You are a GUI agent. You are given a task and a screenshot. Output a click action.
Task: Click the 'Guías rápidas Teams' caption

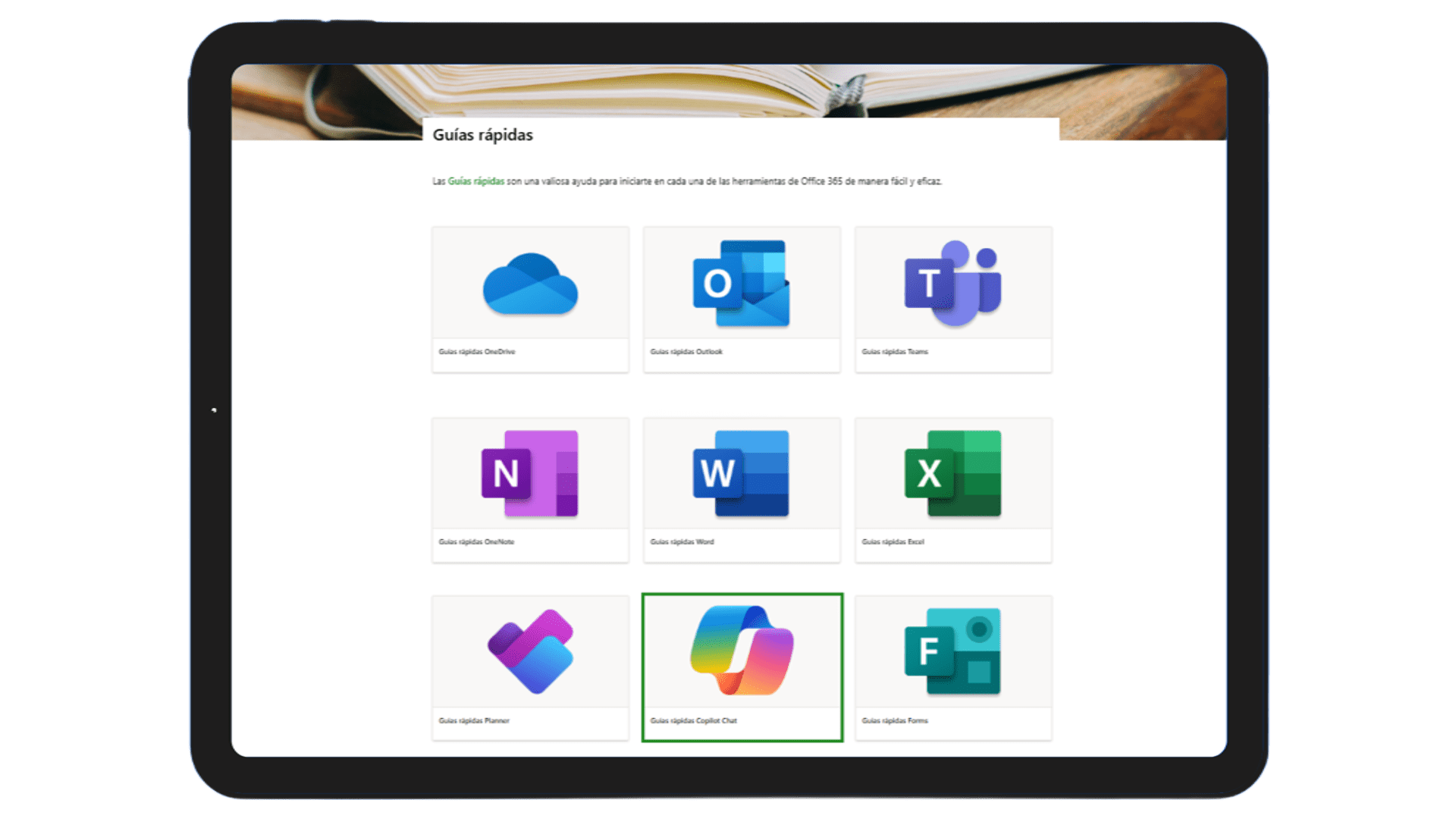click(895, 352)
